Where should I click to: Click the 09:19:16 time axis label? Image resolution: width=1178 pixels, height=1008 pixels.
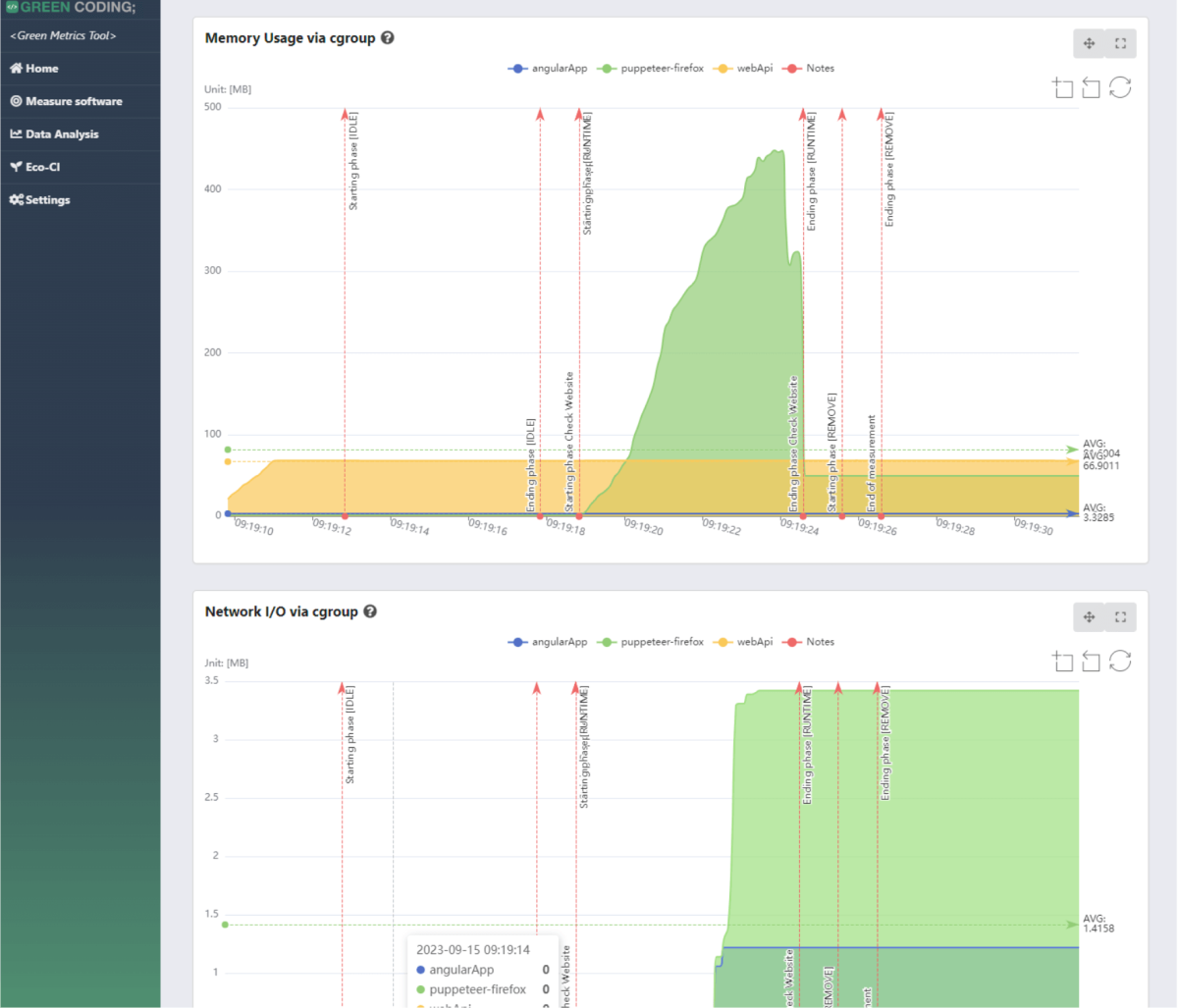(488, 527)
